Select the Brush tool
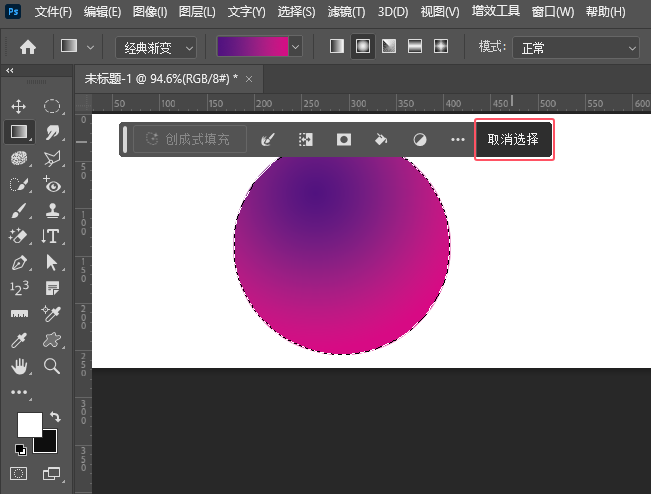 tap(19, 210)
